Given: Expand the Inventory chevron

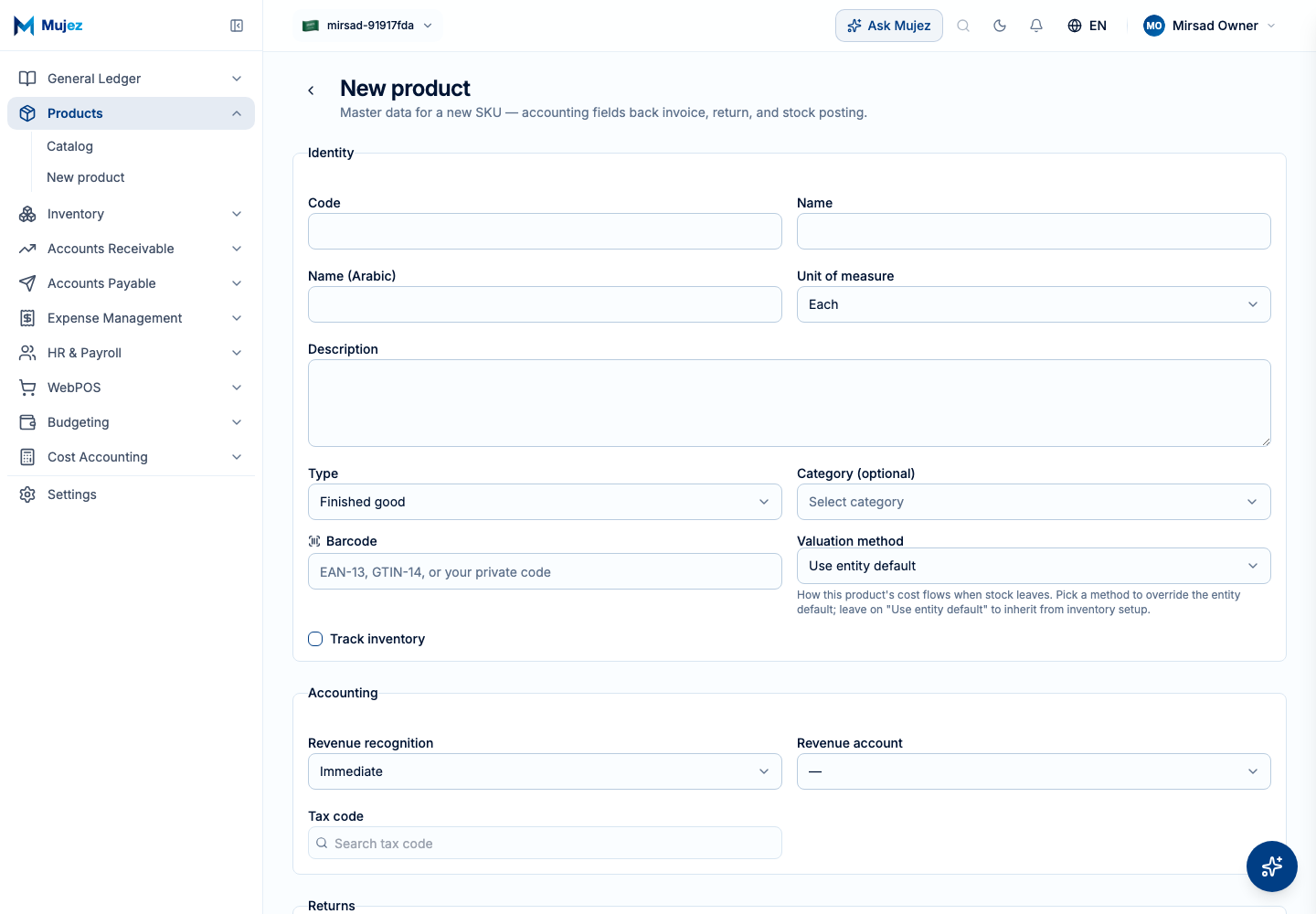Looking at the screenshot, I should coord(237,214).
